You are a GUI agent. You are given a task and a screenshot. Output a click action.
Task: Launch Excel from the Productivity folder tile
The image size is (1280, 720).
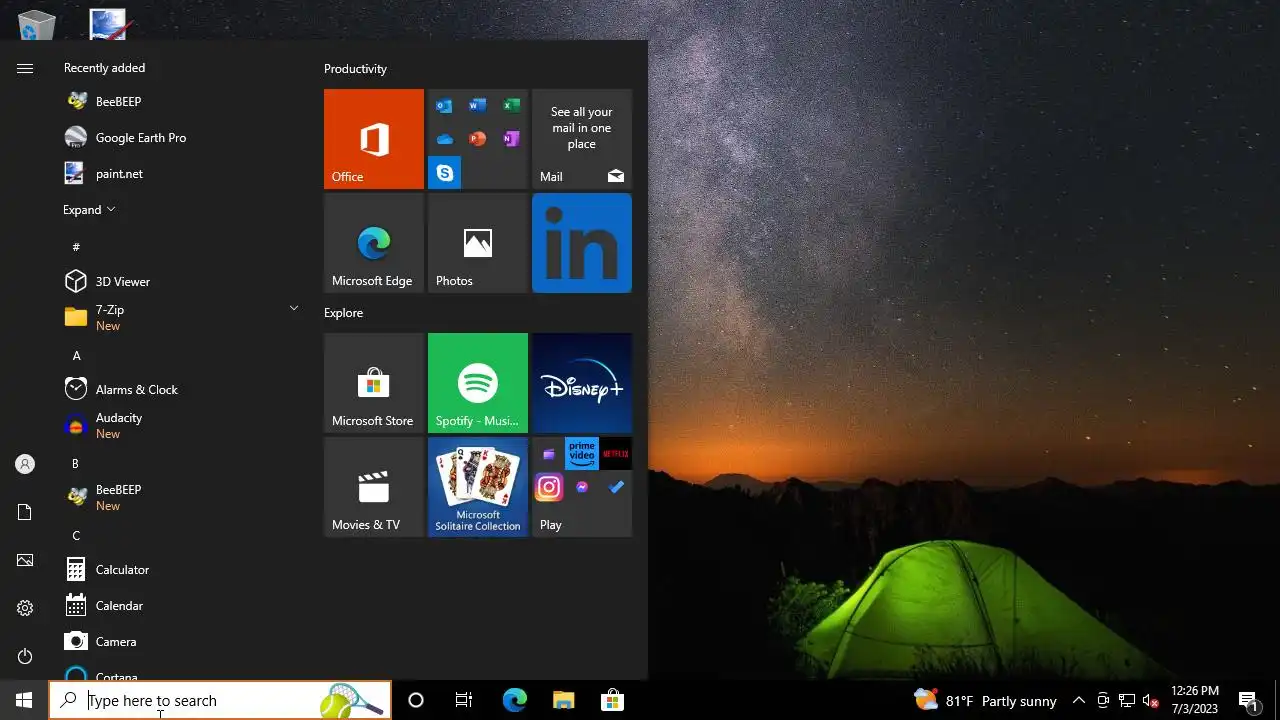tap(511, 106)
